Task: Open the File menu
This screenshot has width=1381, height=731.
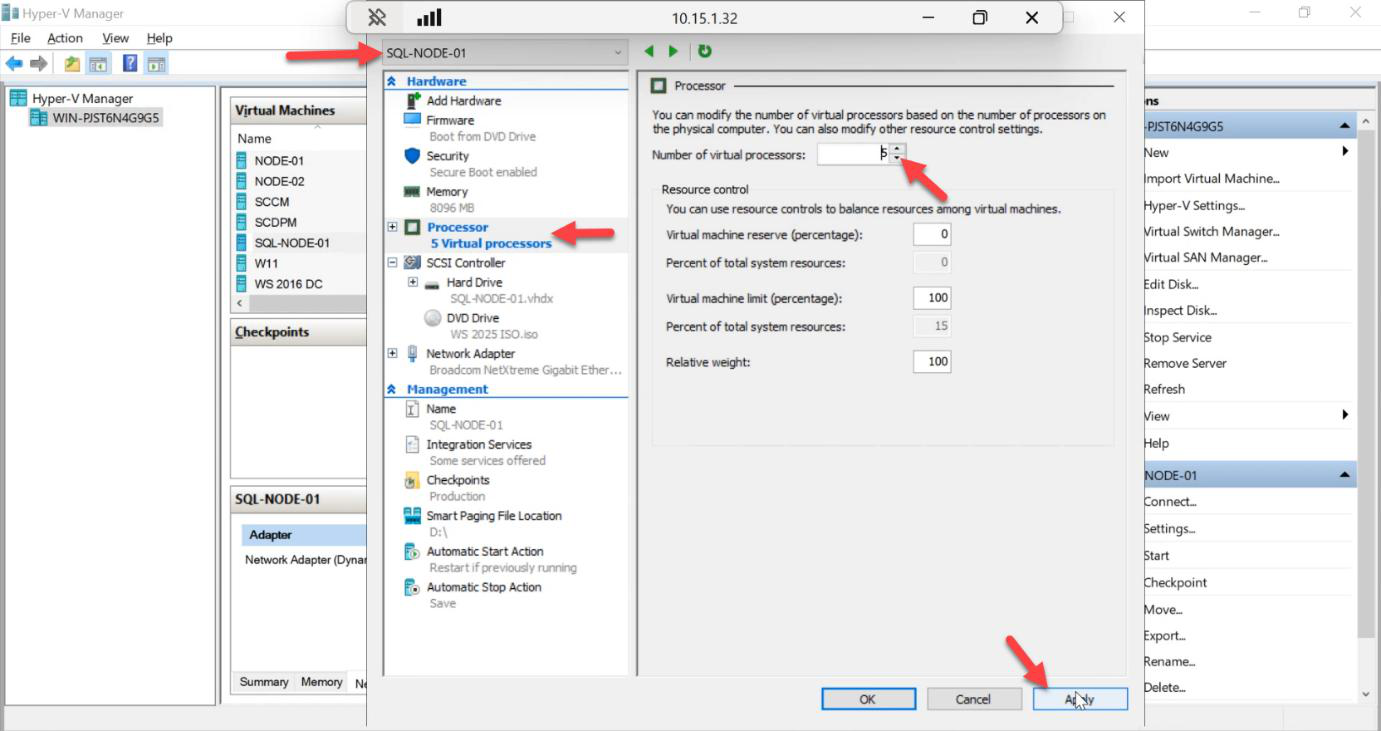Action: [20, 38]
